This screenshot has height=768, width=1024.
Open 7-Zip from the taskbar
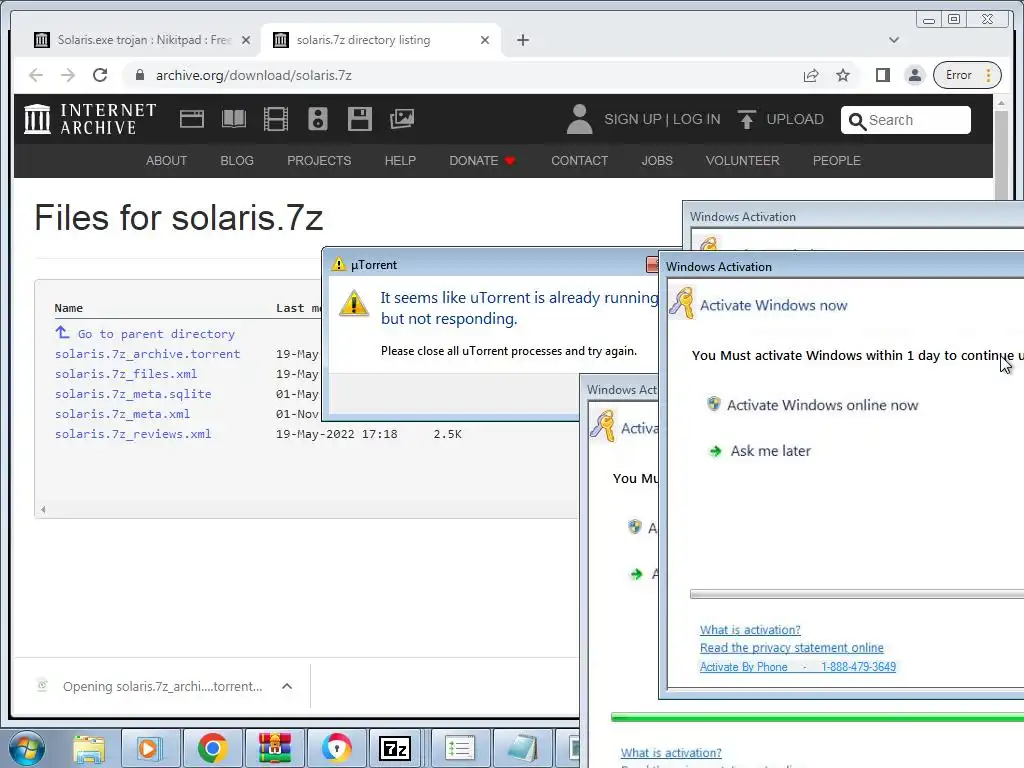click(x=395, y=748)
